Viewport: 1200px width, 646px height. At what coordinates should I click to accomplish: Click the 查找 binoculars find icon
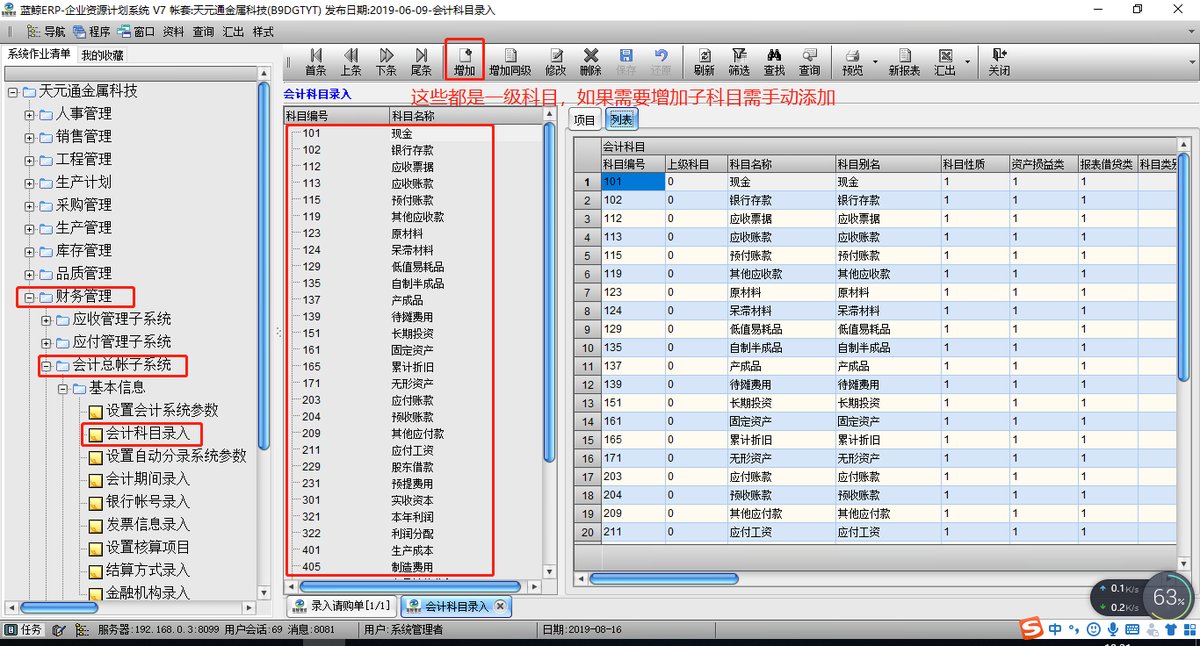click(x=774, y=62)
